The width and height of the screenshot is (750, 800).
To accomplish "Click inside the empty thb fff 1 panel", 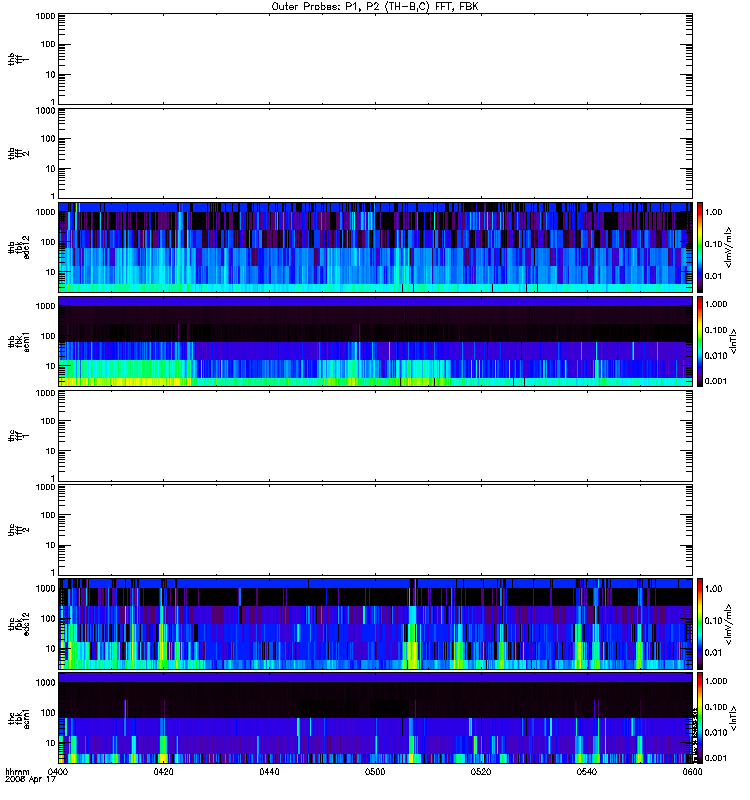I will [x=375, y=59].
